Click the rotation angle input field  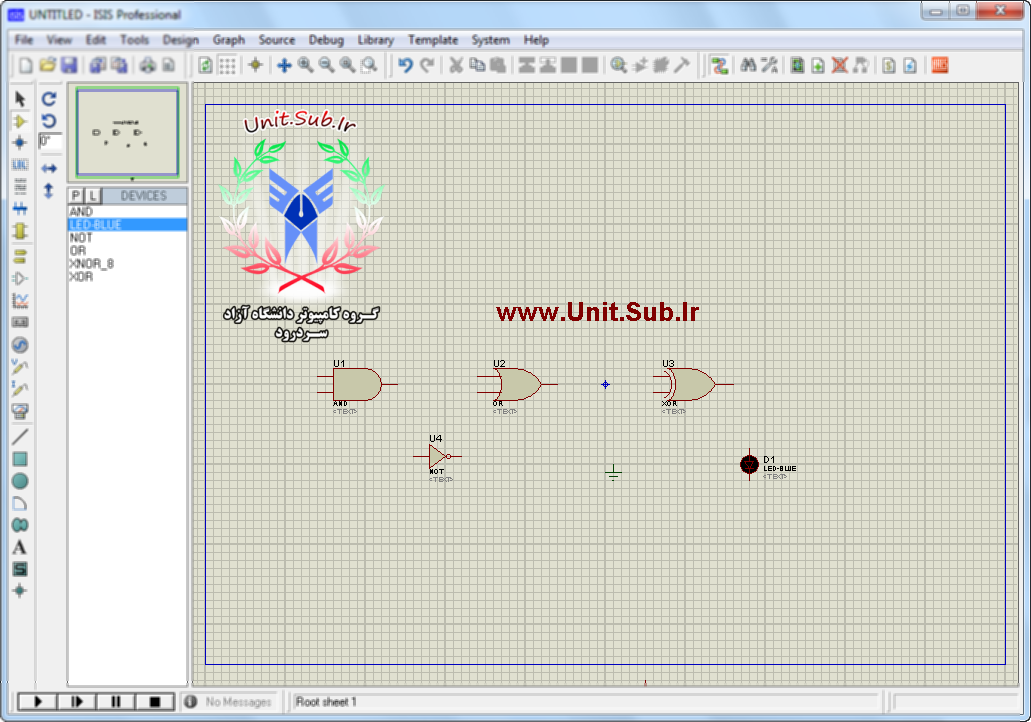coord(50,142)
